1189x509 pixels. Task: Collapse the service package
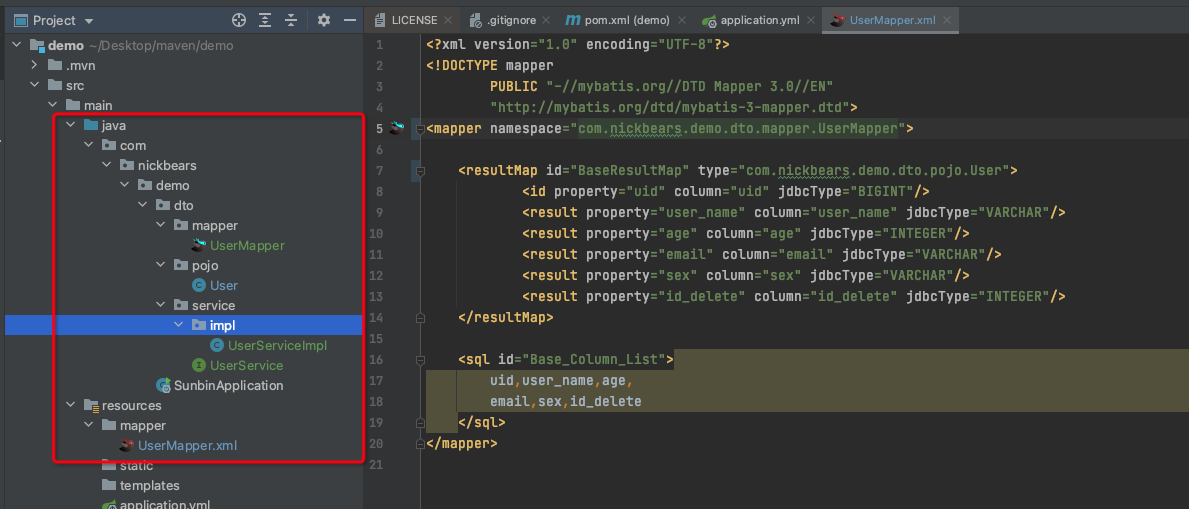coord(161,305)
